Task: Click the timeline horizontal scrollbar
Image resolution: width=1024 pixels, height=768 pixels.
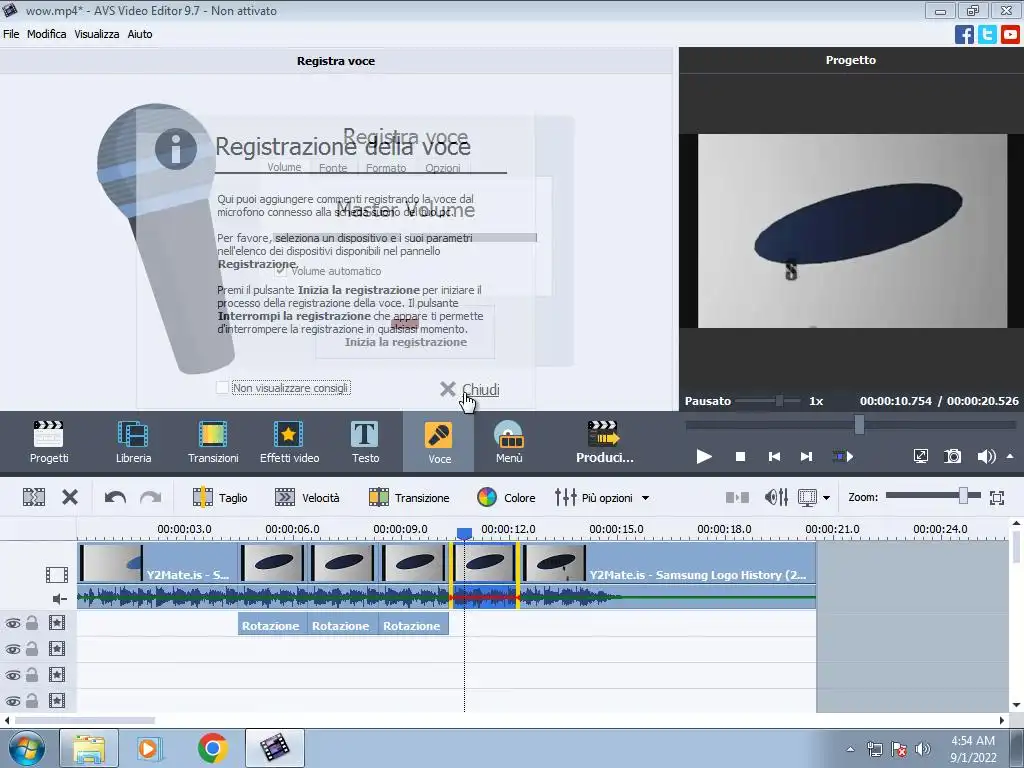Action: pyautogui.click(x=85, y=720)
